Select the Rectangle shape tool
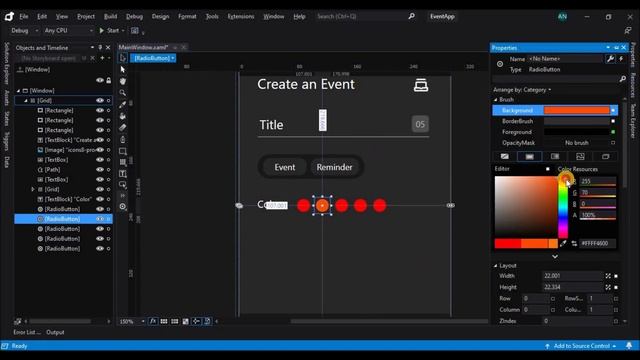This screenshot has height=360, width=640. point(122,151)
